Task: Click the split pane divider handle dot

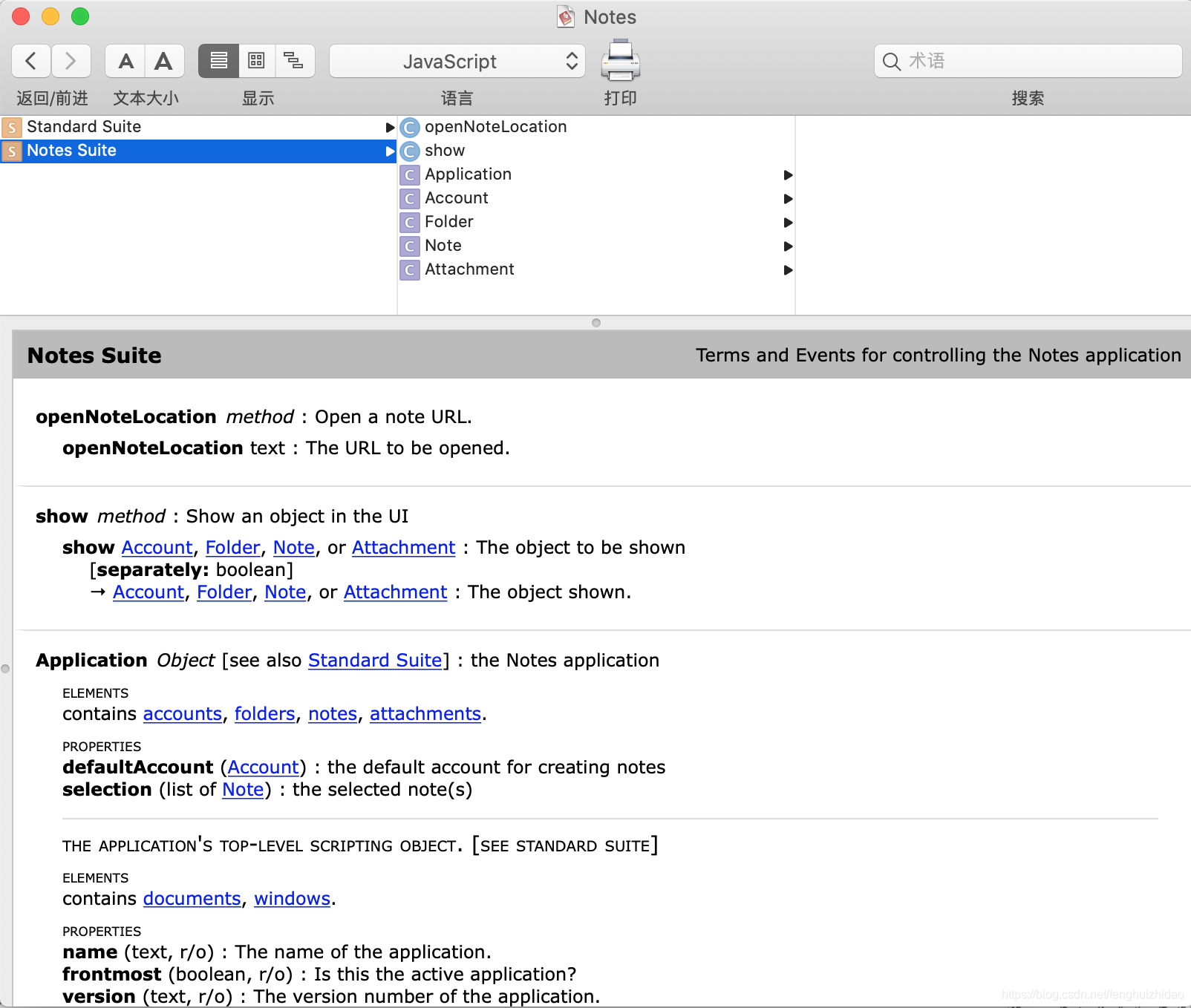Action: (596, 323)
